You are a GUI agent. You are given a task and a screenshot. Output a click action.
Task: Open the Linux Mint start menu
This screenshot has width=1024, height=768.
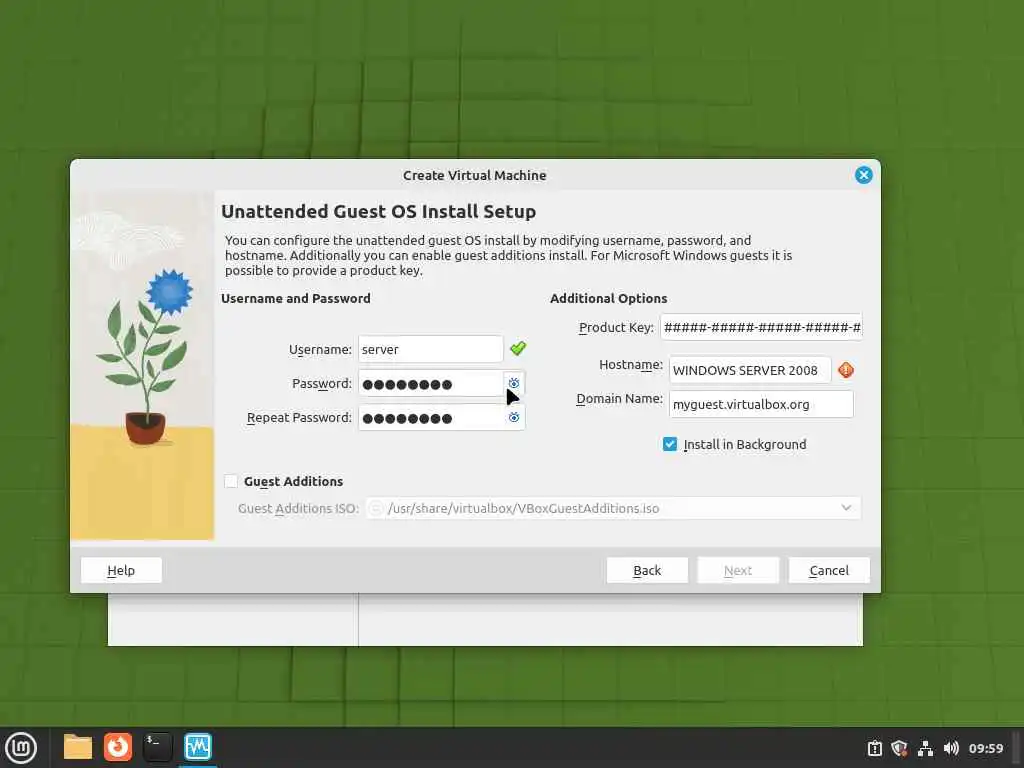point(21,748)
